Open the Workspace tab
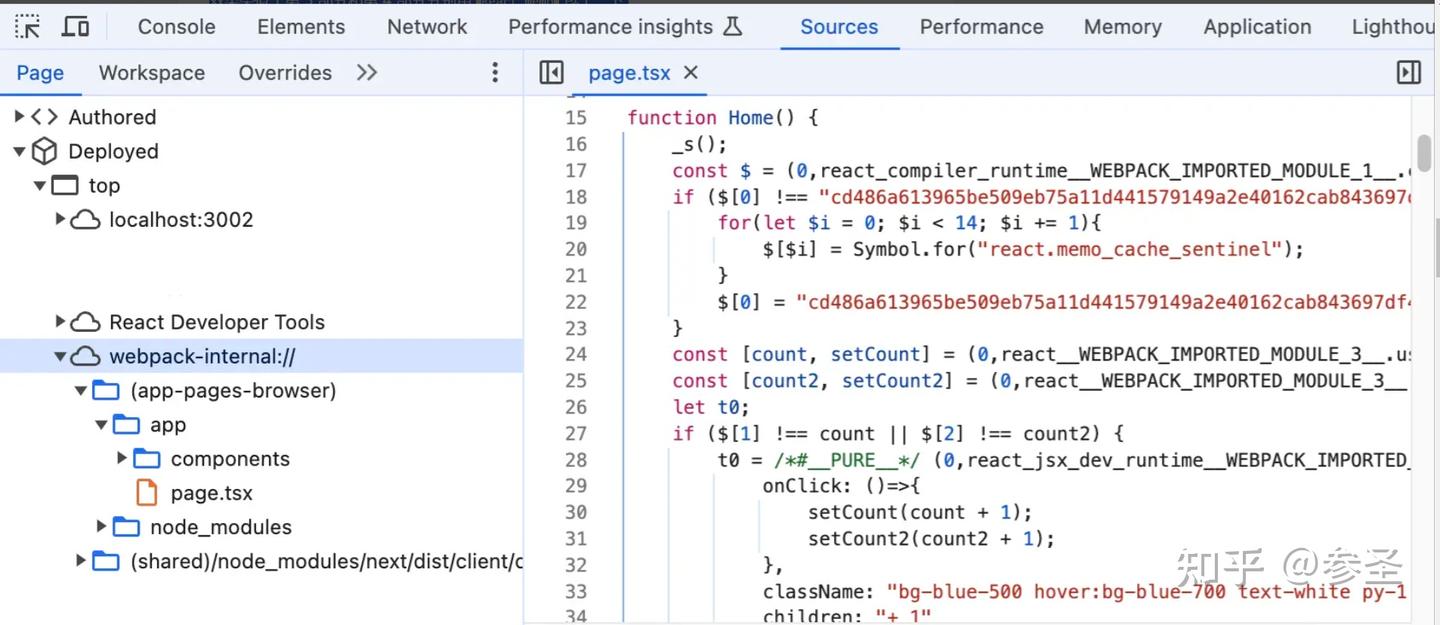1440x625 pixels. (x=151, y=72)
